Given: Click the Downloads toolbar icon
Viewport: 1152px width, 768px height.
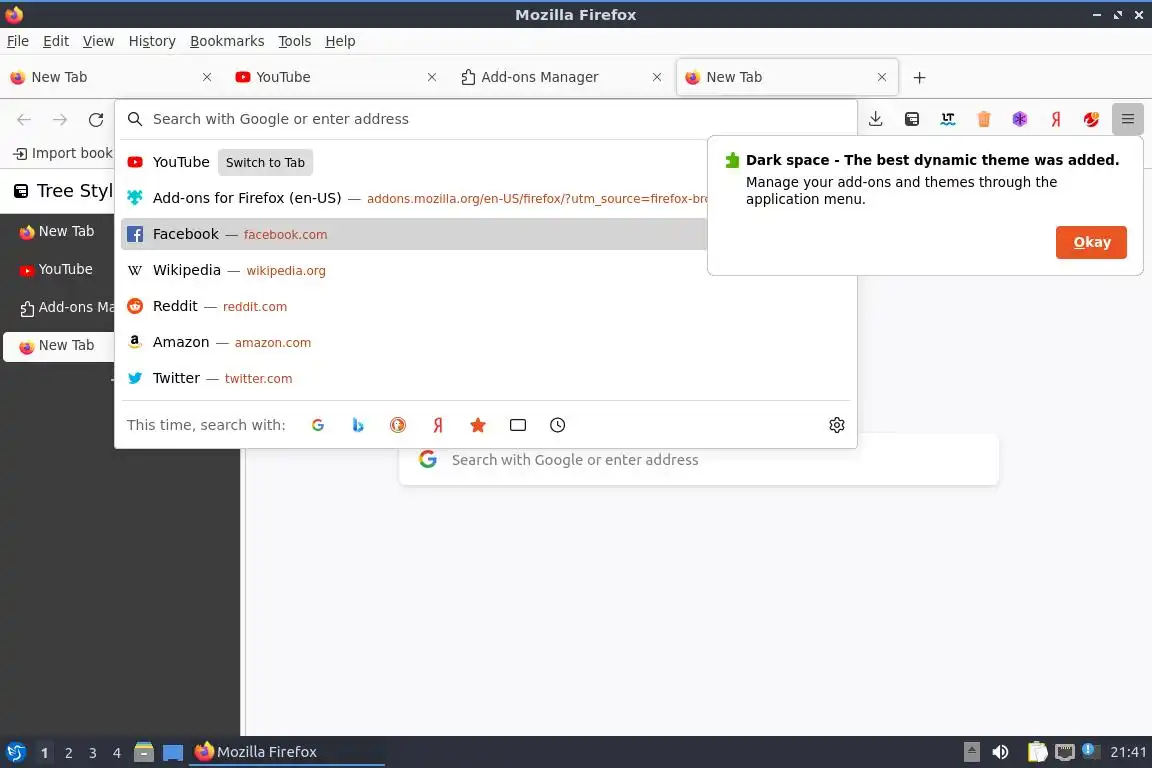Looking at the screenshot, I should pyautogui.click(x=875, y=119).
